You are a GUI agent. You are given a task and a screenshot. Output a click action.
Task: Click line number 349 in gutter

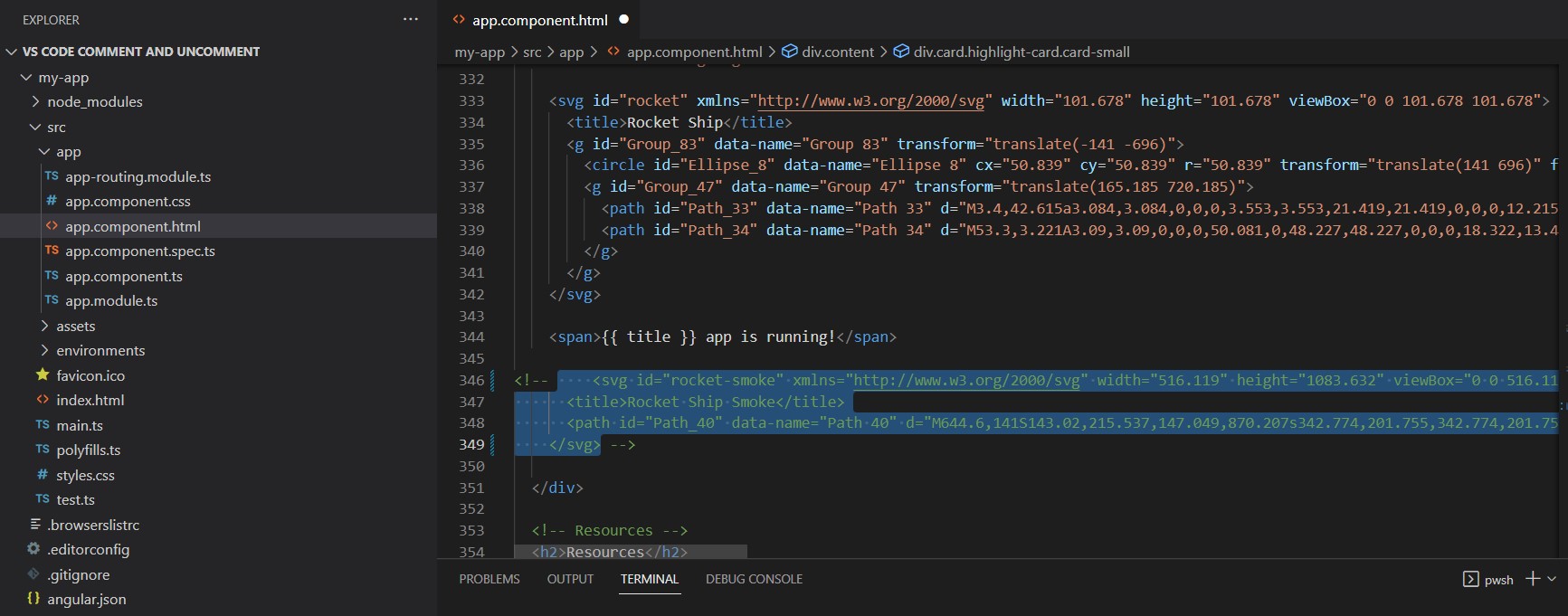(471, 444)
